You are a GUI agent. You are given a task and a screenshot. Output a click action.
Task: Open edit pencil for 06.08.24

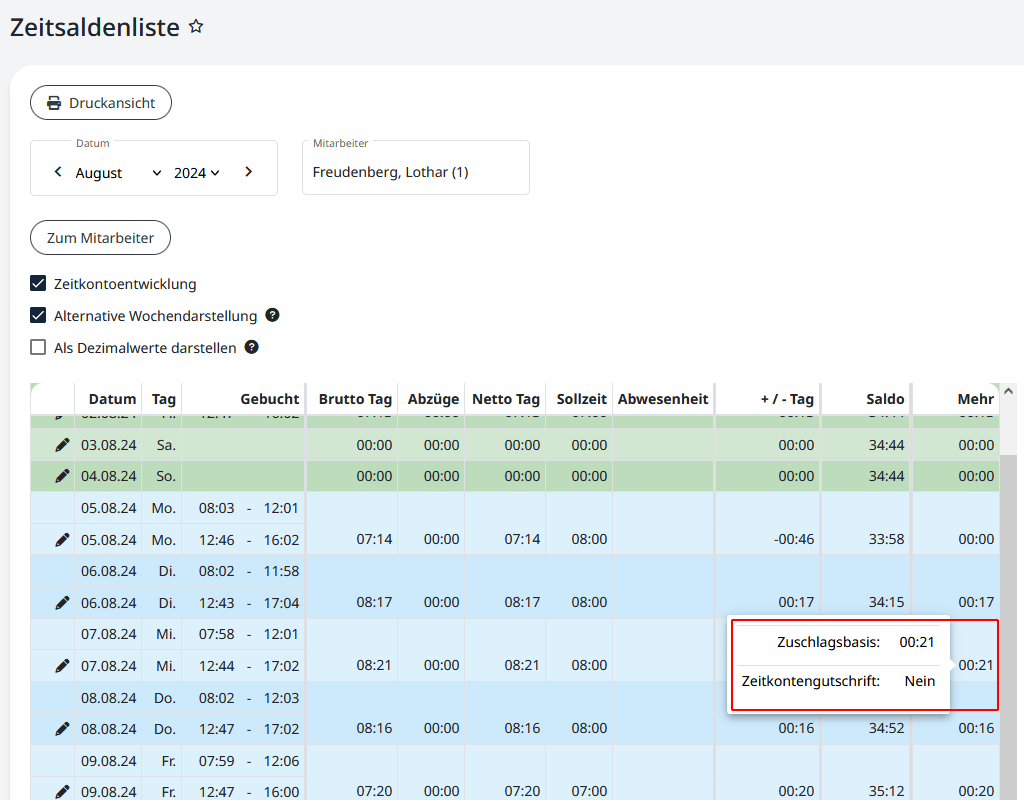point(62,602)
